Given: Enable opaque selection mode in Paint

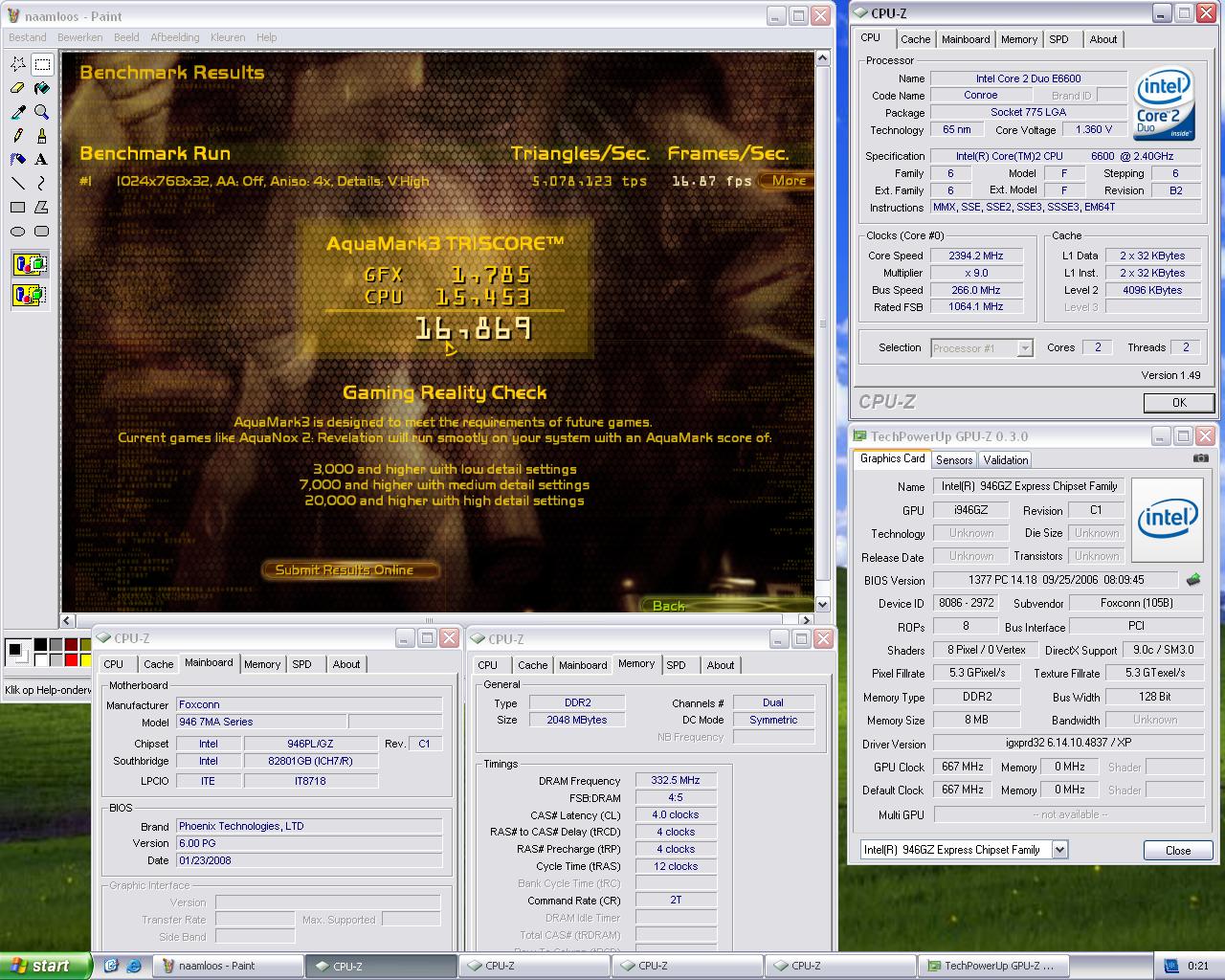Looking at the screenshot, I should (31, 264).
